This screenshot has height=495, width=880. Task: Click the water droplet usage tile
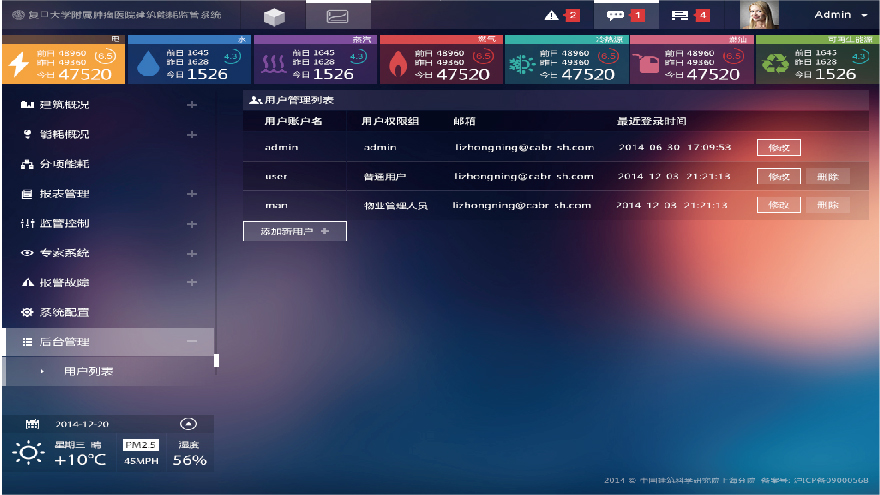coord(188,62)
